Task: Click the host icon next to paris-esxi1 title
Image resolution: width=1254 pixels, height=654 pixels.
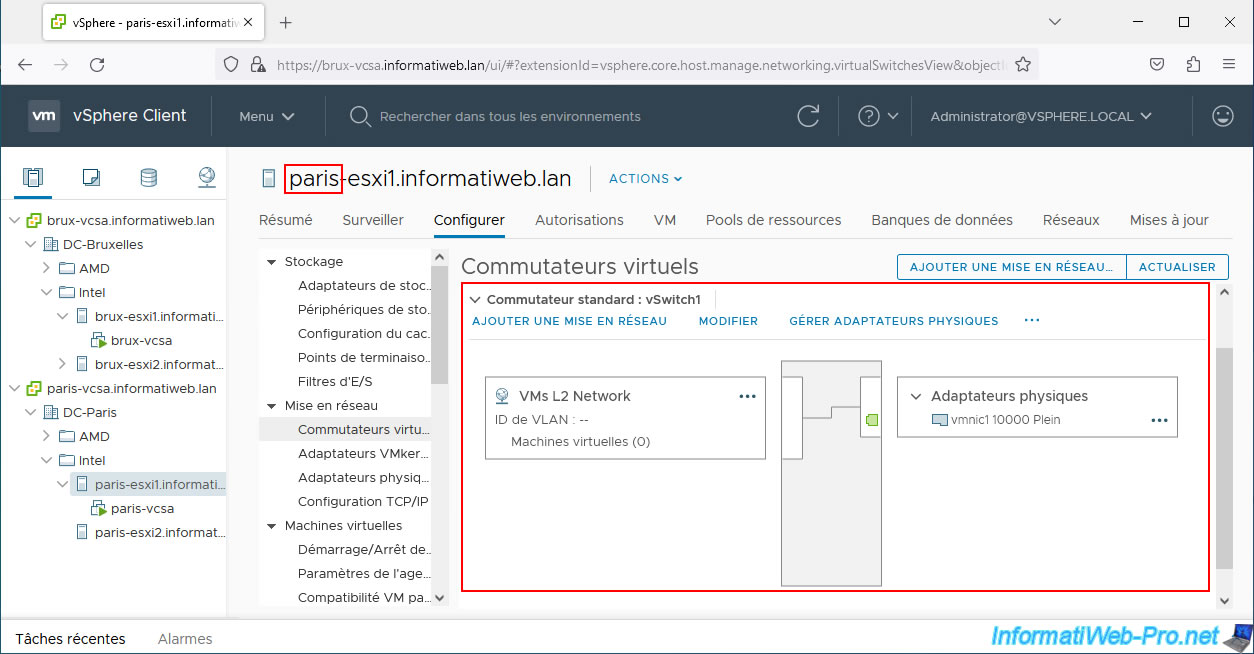Action: (268, 179)
